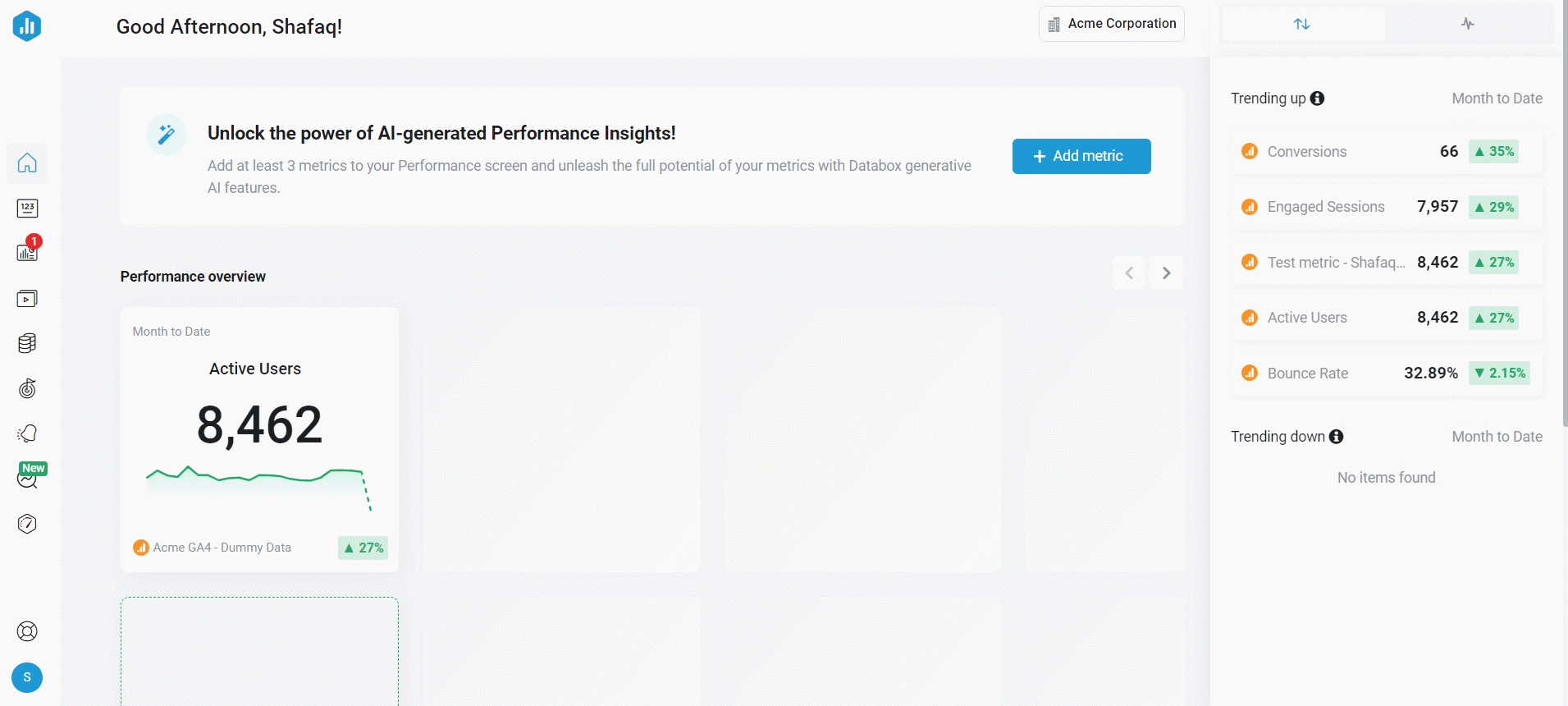Open the gauge icon in the sidebar
The width and height of the screenshot is (1568, 706).
(27, 524)
